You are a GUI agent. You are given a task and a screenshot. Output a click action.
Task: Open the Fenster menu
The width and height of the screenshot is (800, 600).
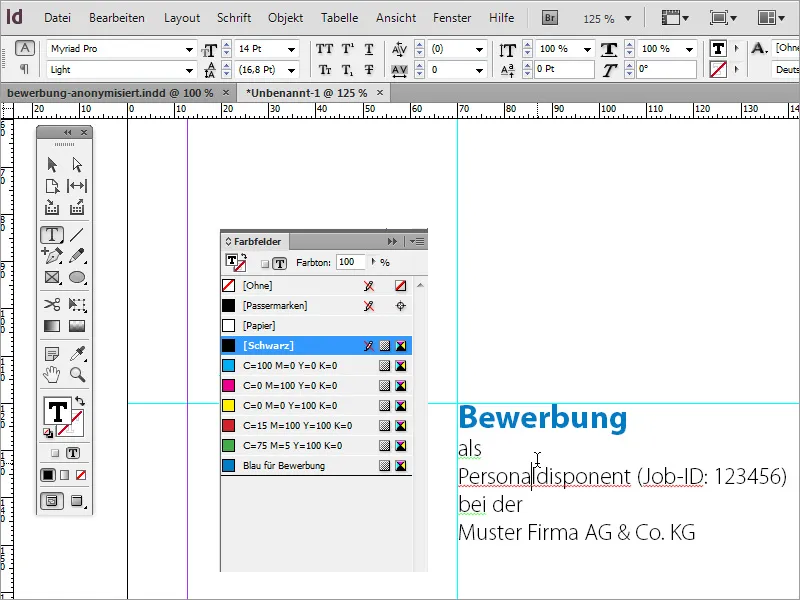click(x=452, y=17)
